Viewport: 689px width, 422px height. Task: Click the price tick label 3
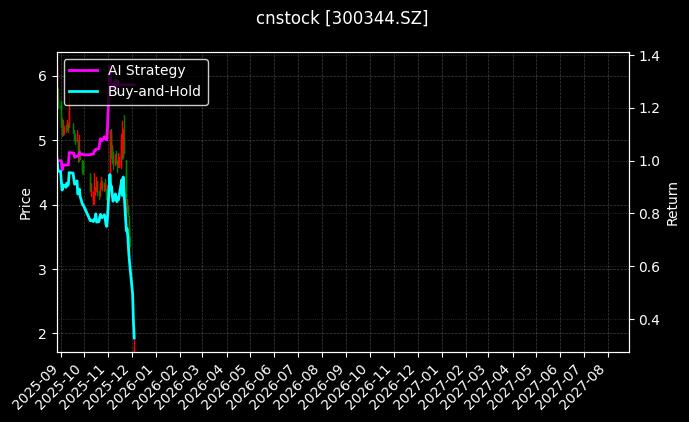tap(42, 269)
